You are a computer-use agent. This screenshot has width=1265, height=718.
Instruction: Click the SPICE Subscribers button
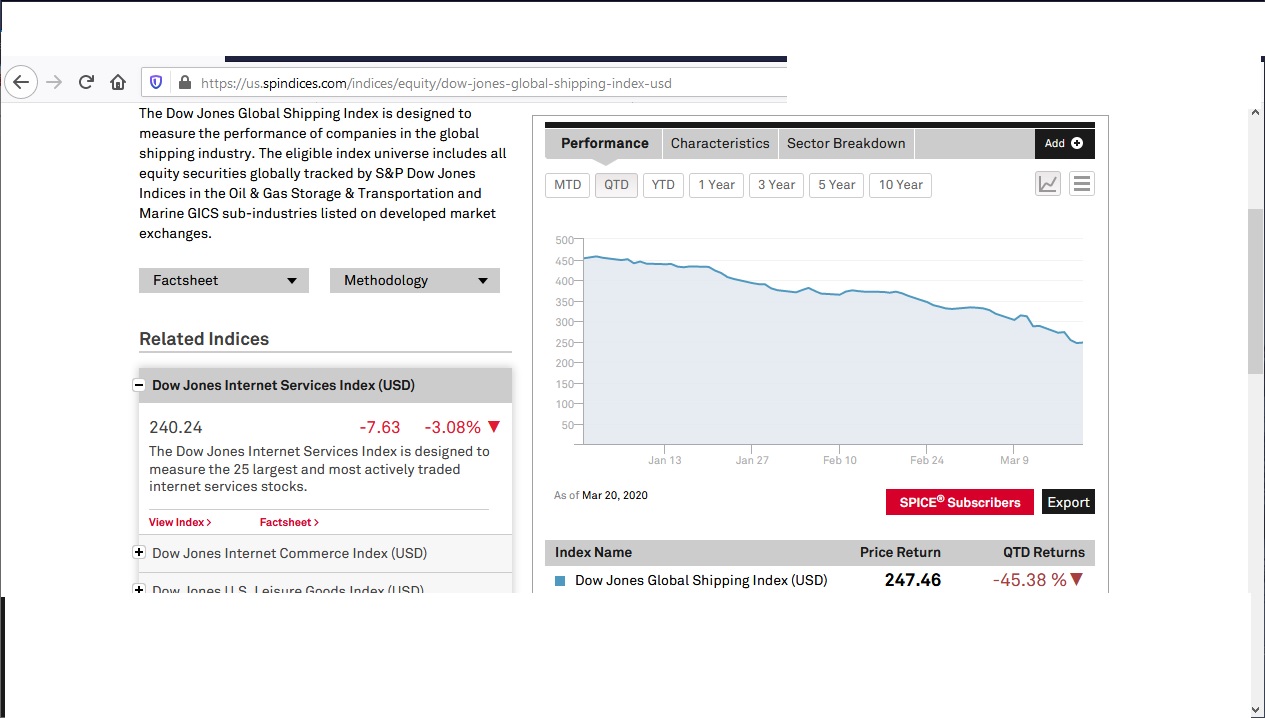pos(959,502)
